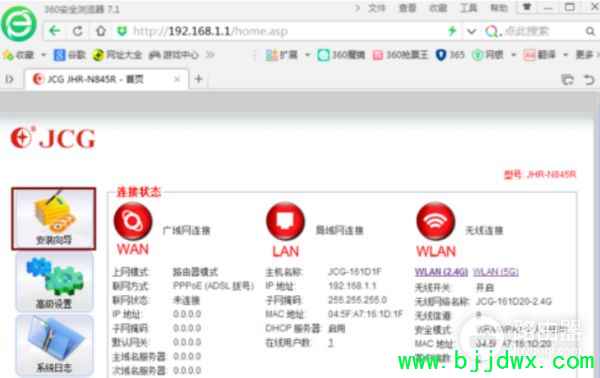
Task: Select the JCG JHR-N845R browser tab
Action: (x=106, y=79)
